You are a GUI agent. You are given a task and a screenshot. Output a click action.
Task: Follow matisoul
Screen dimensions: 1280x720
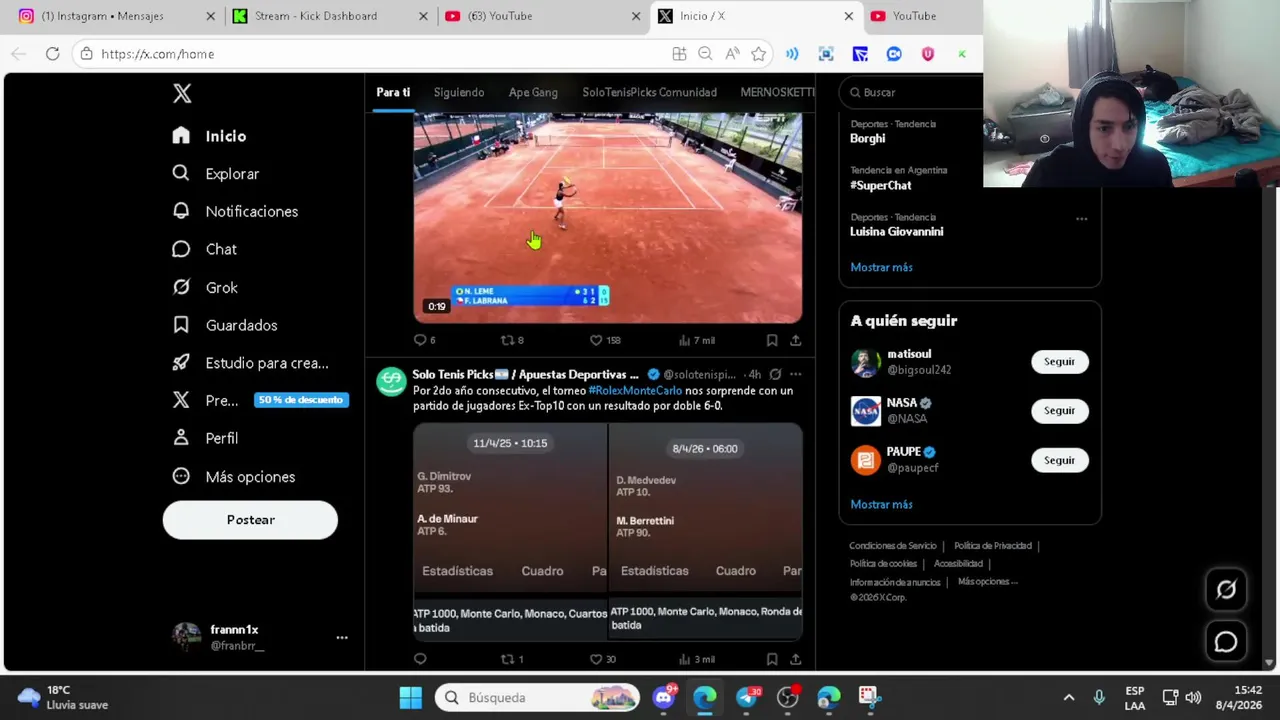1059,361
